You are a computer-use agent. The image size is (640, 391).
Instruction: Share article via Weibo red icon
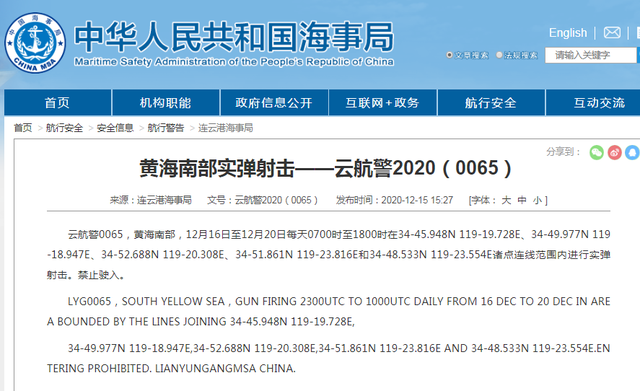(x=615, y=153)
